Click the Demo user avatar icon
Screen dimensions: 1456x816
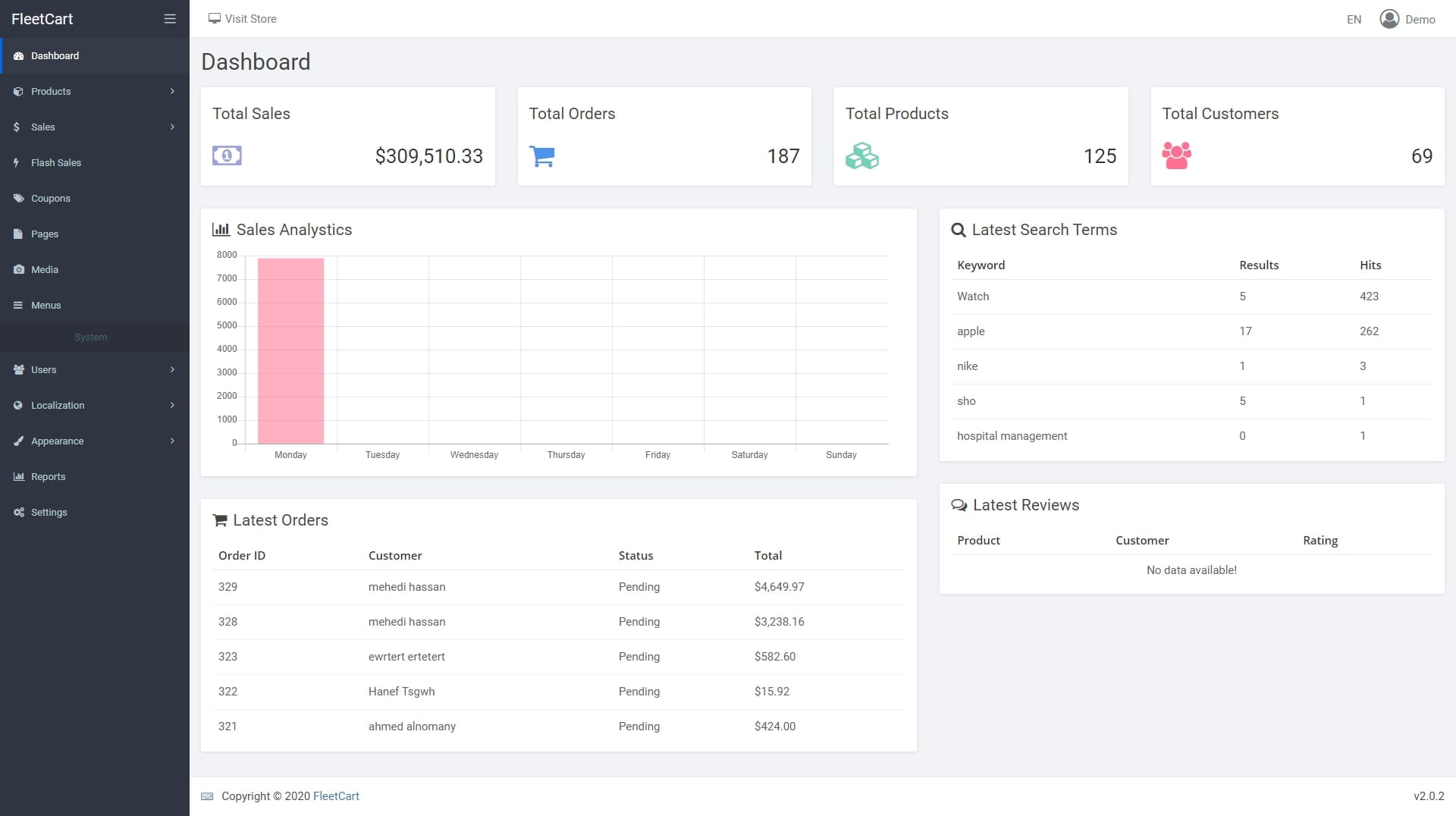point(1389,19)
